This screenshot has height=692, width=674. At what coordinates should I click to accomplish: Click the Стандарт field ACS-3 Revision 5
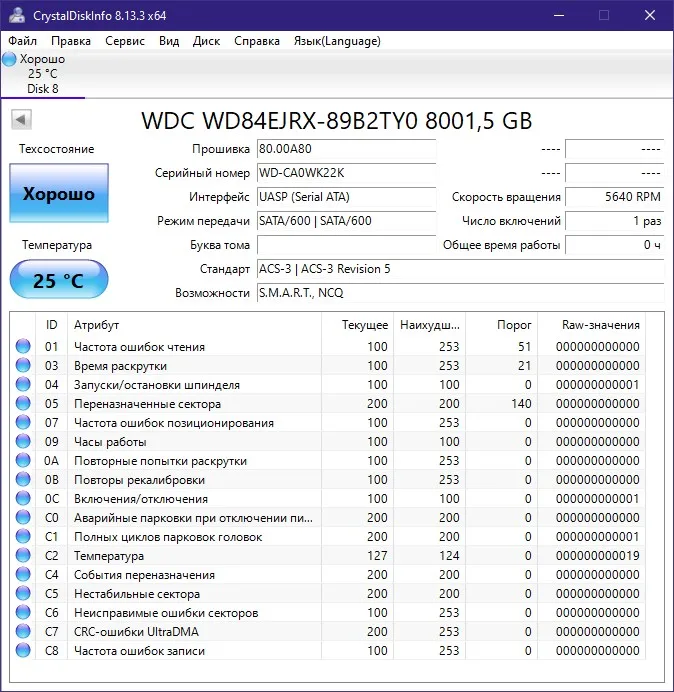461,269
